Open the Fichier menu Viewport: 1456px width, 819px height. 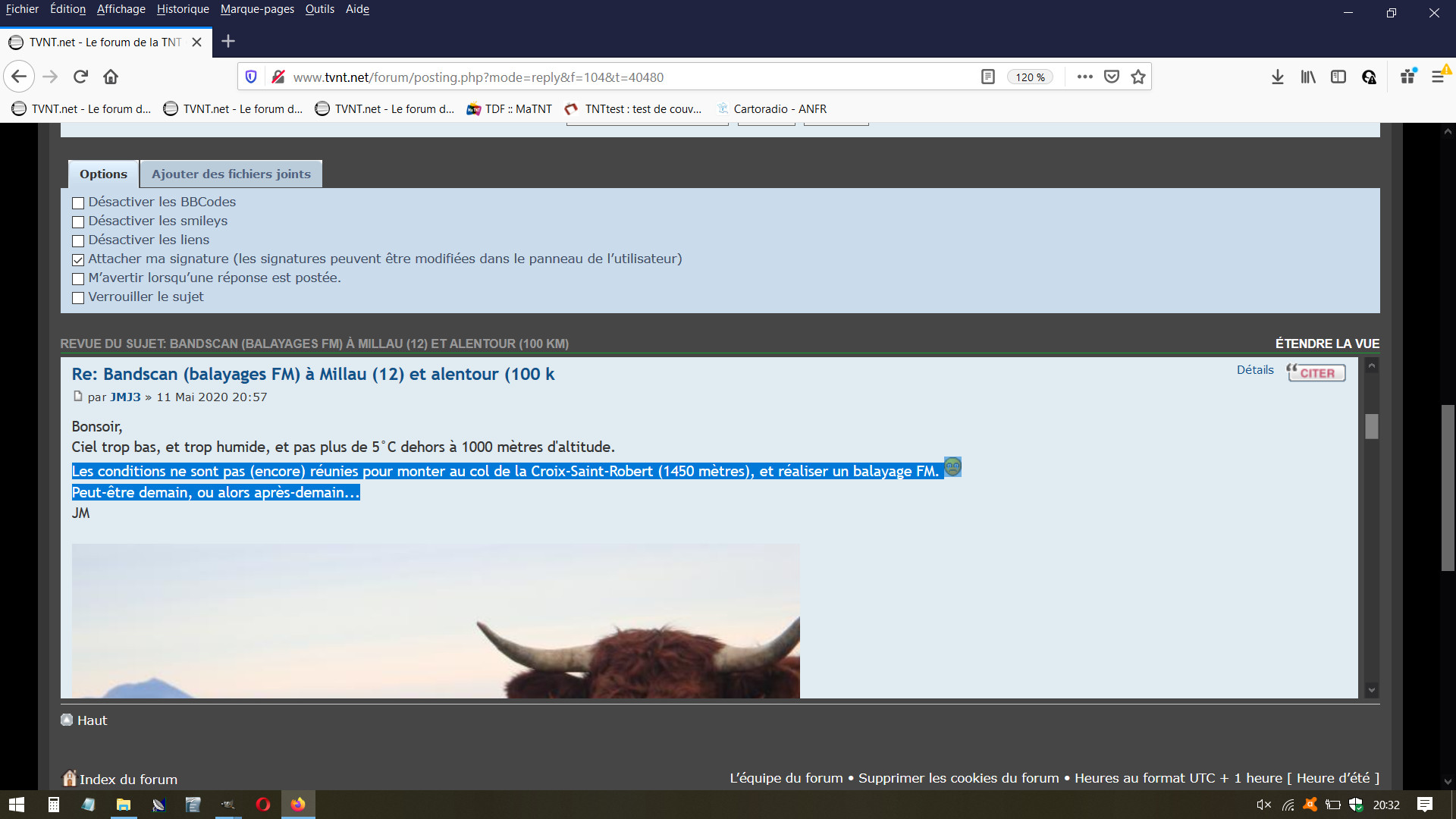click(22, 9)
